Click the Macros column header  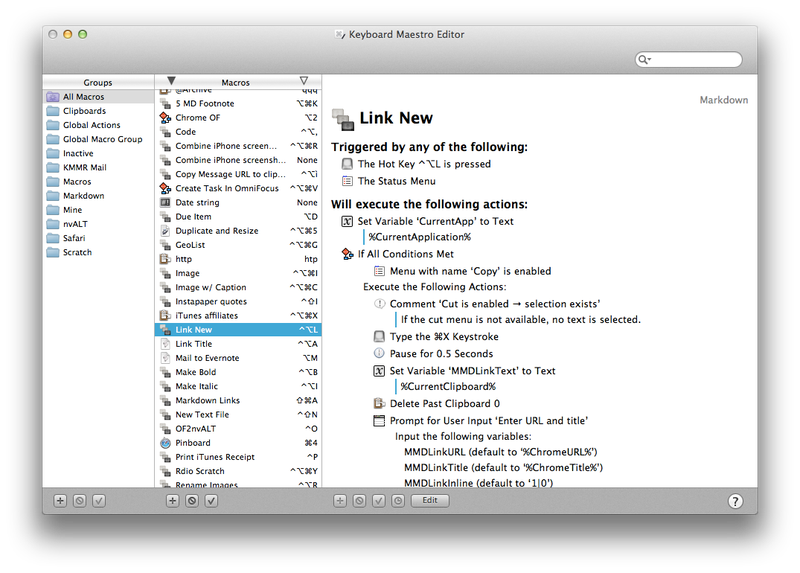point(235,82)
